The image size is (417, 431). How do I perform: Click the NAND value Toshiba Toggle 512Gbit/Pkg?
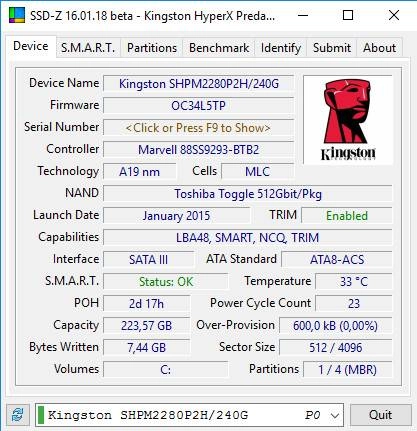(x=248, y=194)
